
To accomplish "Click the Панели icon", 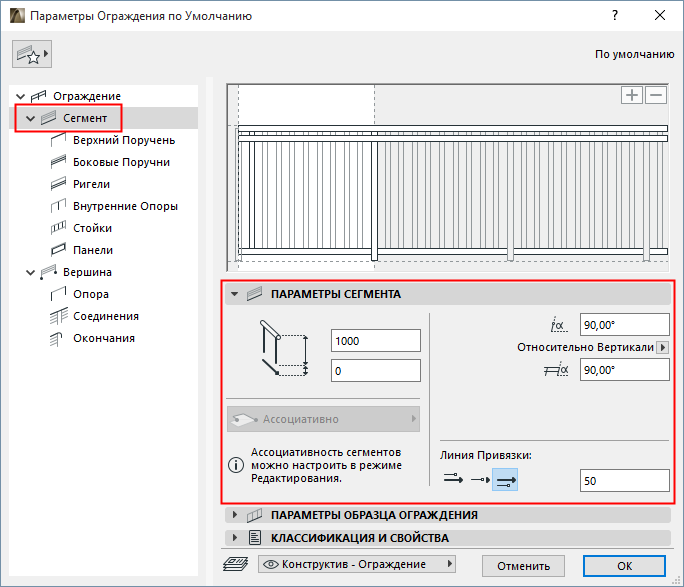I will 58,250.
